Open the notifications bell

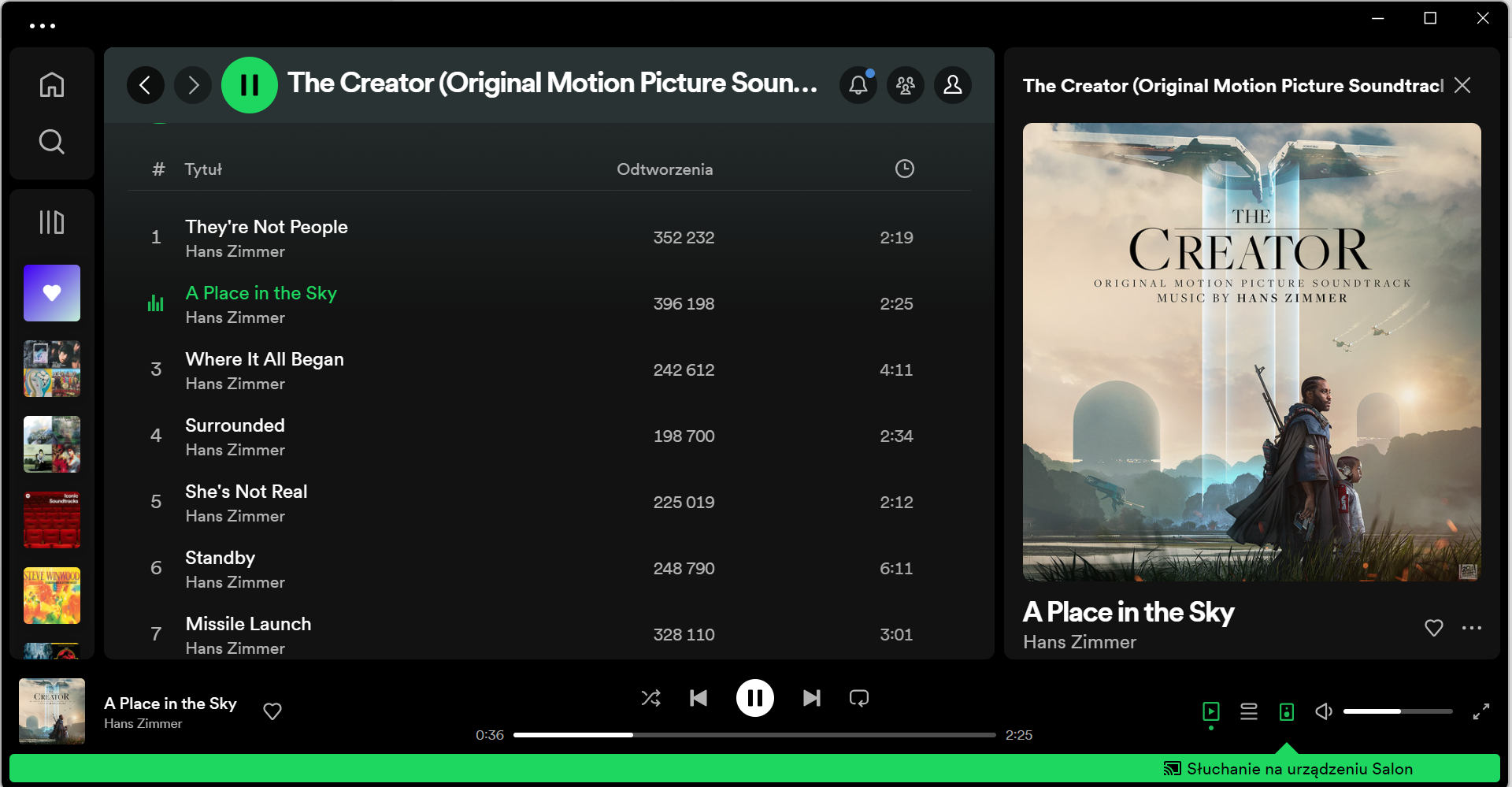(858, 85)
